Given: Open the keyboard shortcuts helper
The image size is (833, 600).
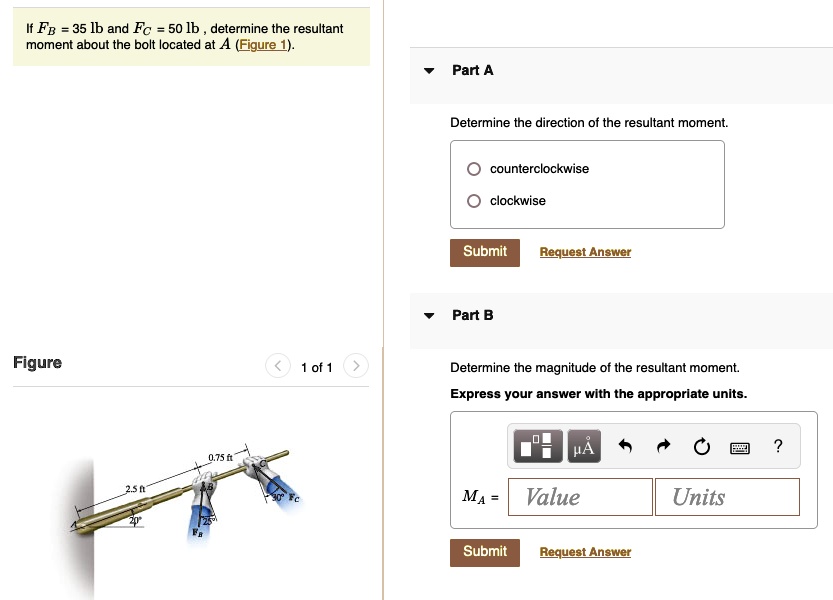Looking at the screenshot, I should (x=739, y=446).
